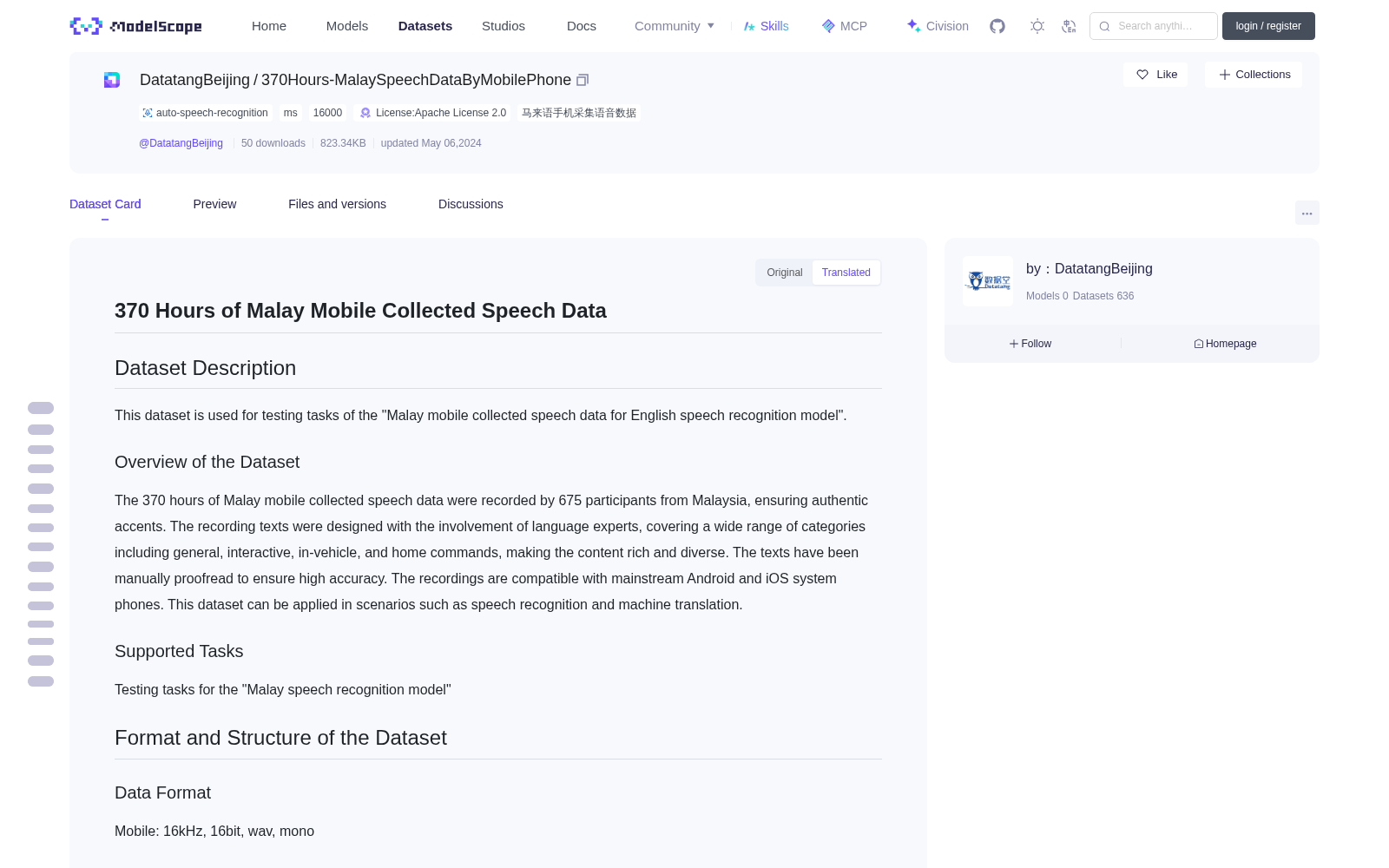This screenshot has height=868, width=1389.
Task: Expand the Community dropdown menu
Action: click(675, 26)
